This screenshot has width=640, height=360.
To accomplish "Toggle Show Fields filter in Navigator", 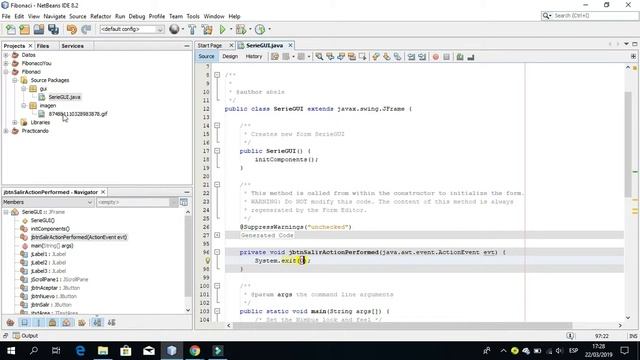I will tap(24, 322).
